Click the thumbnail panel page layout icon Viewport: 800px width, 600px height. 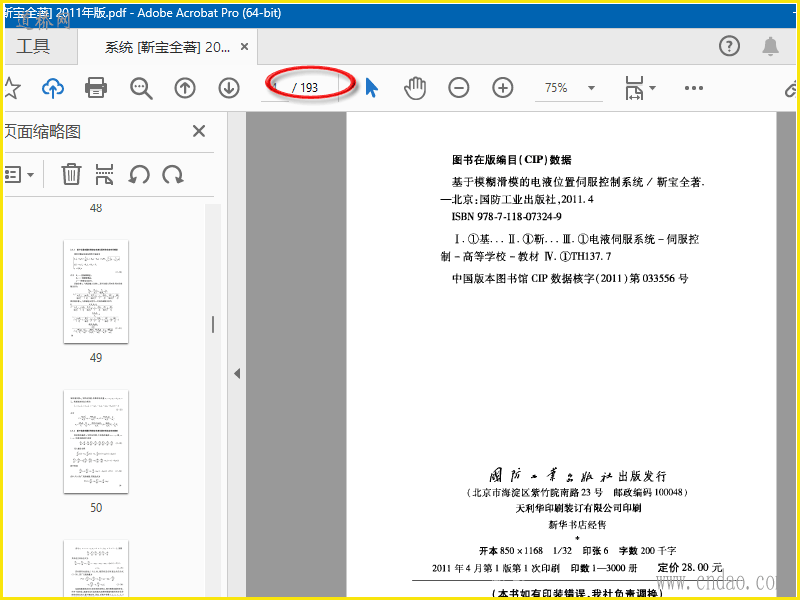click(x=105, y=174)
